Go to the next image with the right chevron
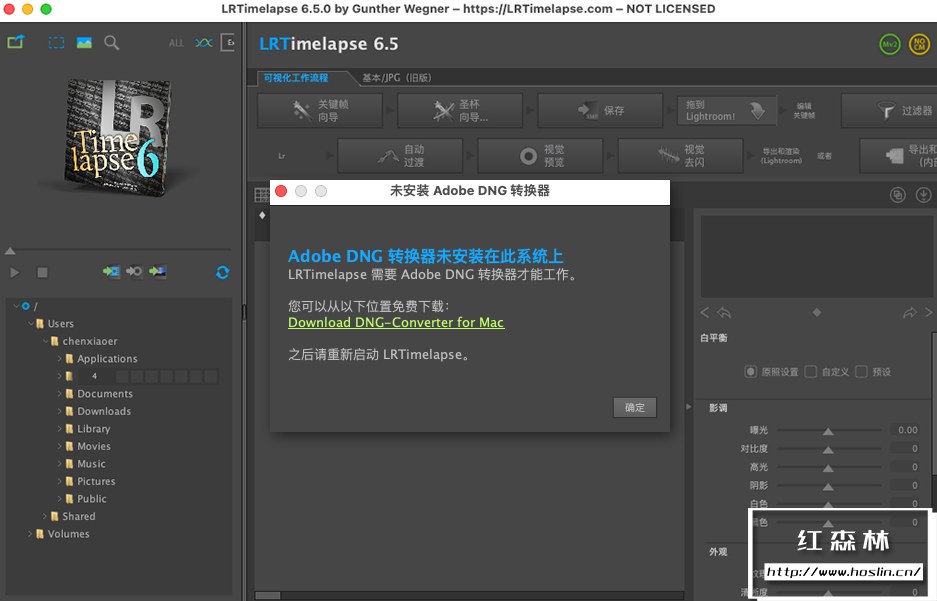The image size is (937, 601). click(x=929, y=312)
